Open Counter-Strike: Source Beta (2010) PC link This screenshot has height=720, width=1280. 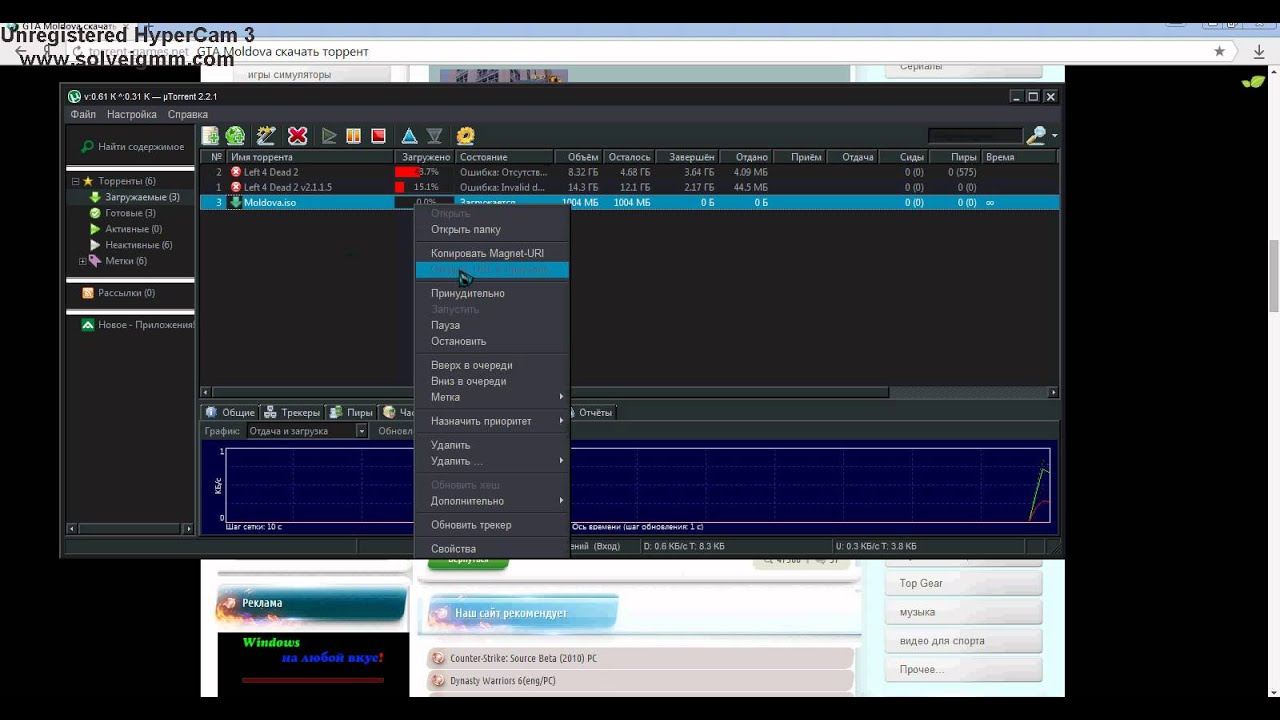[x=523, y=658]
